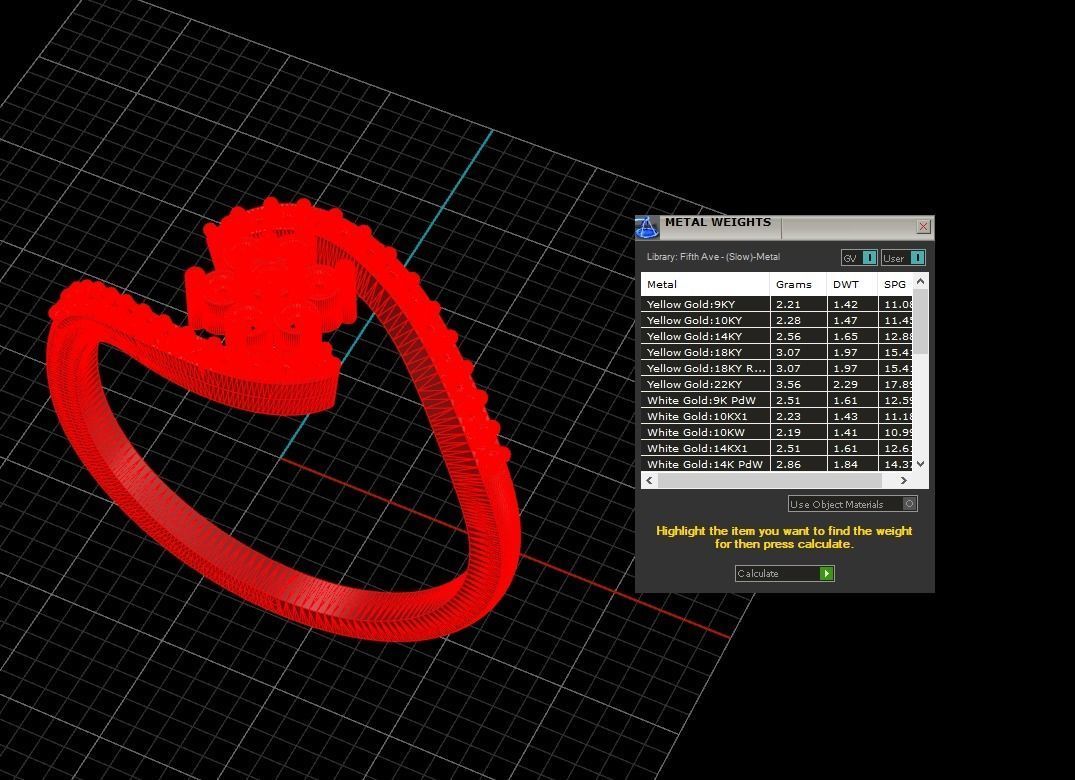Click the 2.21 grams value
1075x780 pixels.
[788, 304]
